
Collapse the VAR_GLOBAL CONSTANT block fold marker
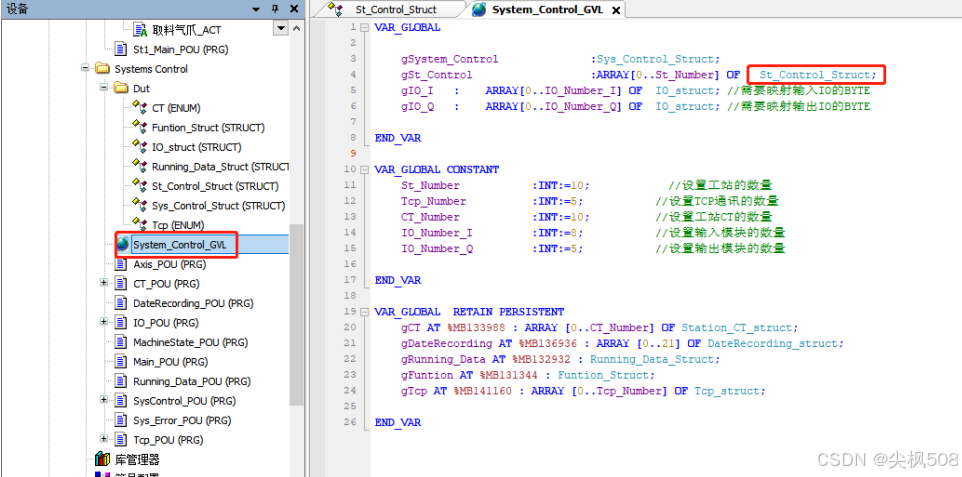tap(364, 169)
